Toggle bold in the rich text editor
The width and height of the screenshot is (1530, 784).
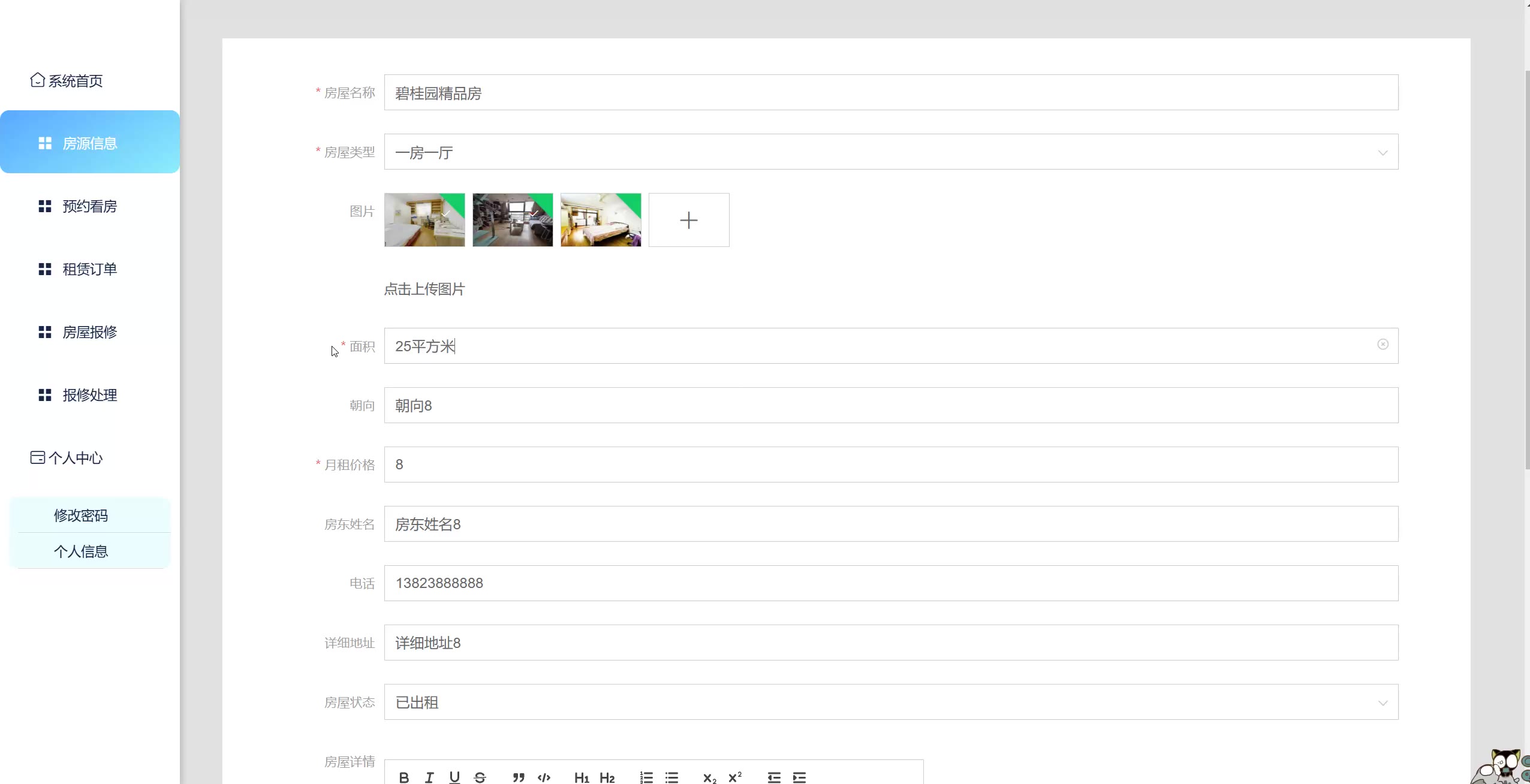click(x=404, y=777)
